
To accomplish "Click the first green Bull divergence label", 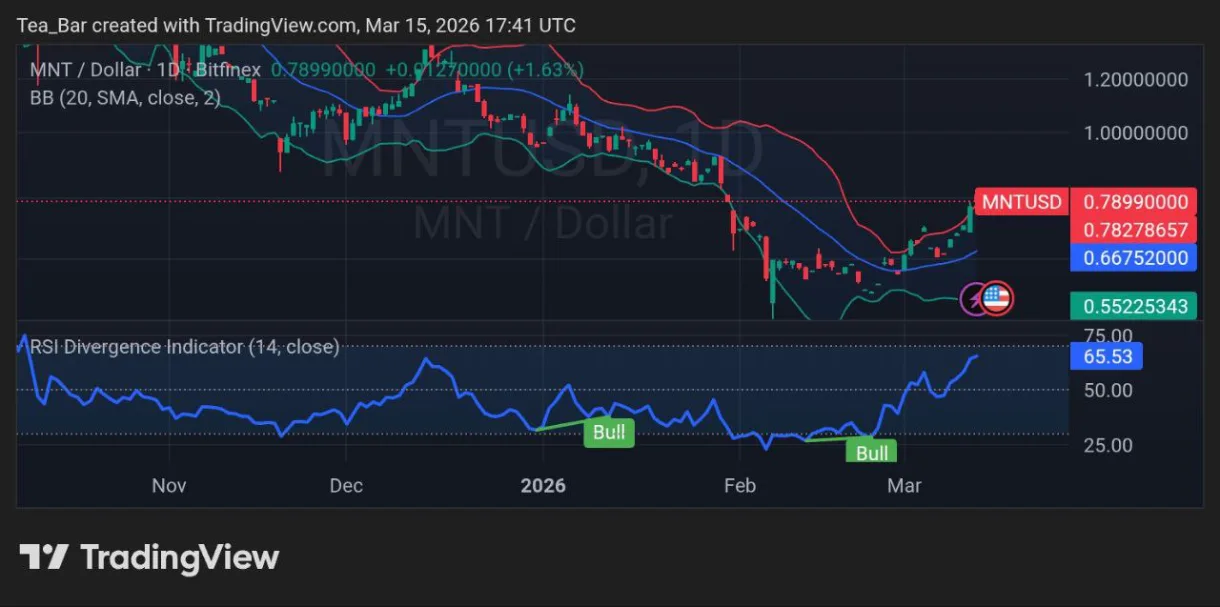I will (x=609, y=432).
